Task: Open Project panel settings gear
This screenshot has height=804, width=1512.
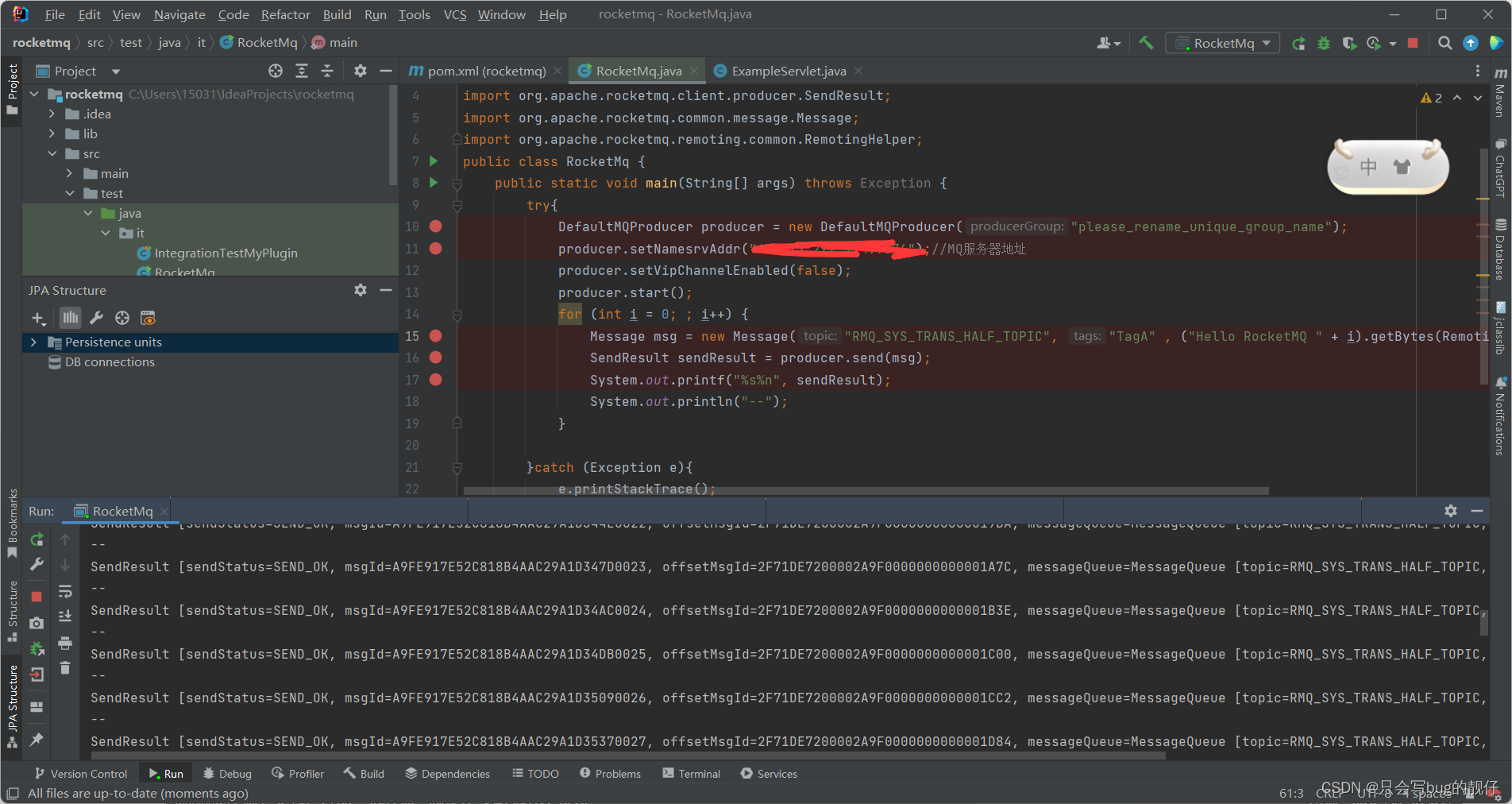Action: coord(361,71)
